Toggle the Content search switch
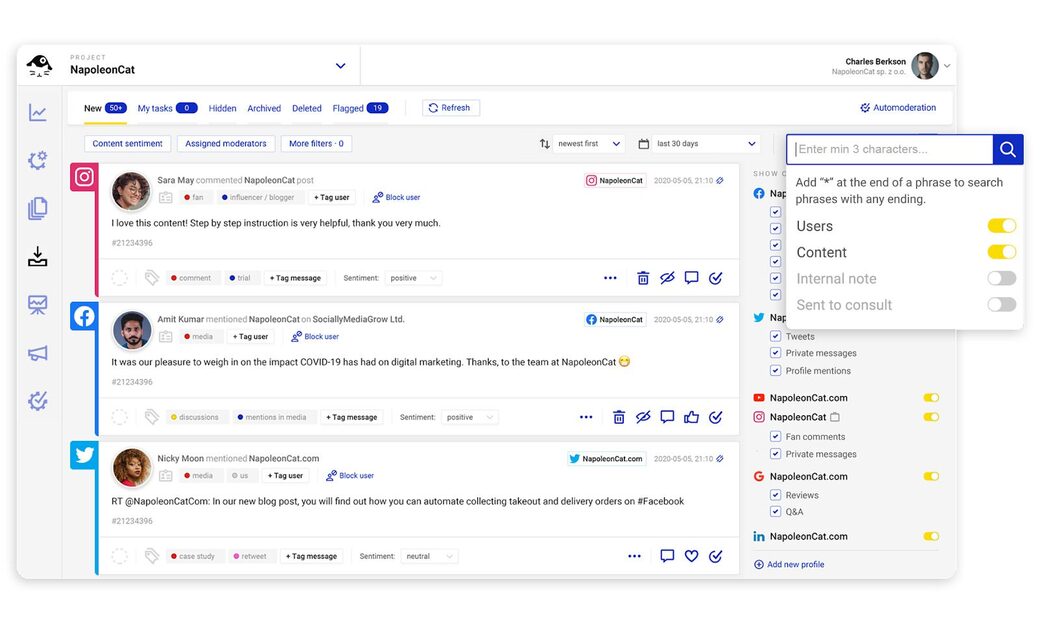The height and width of the screenshot is (632, 1040). [1002, 252]
